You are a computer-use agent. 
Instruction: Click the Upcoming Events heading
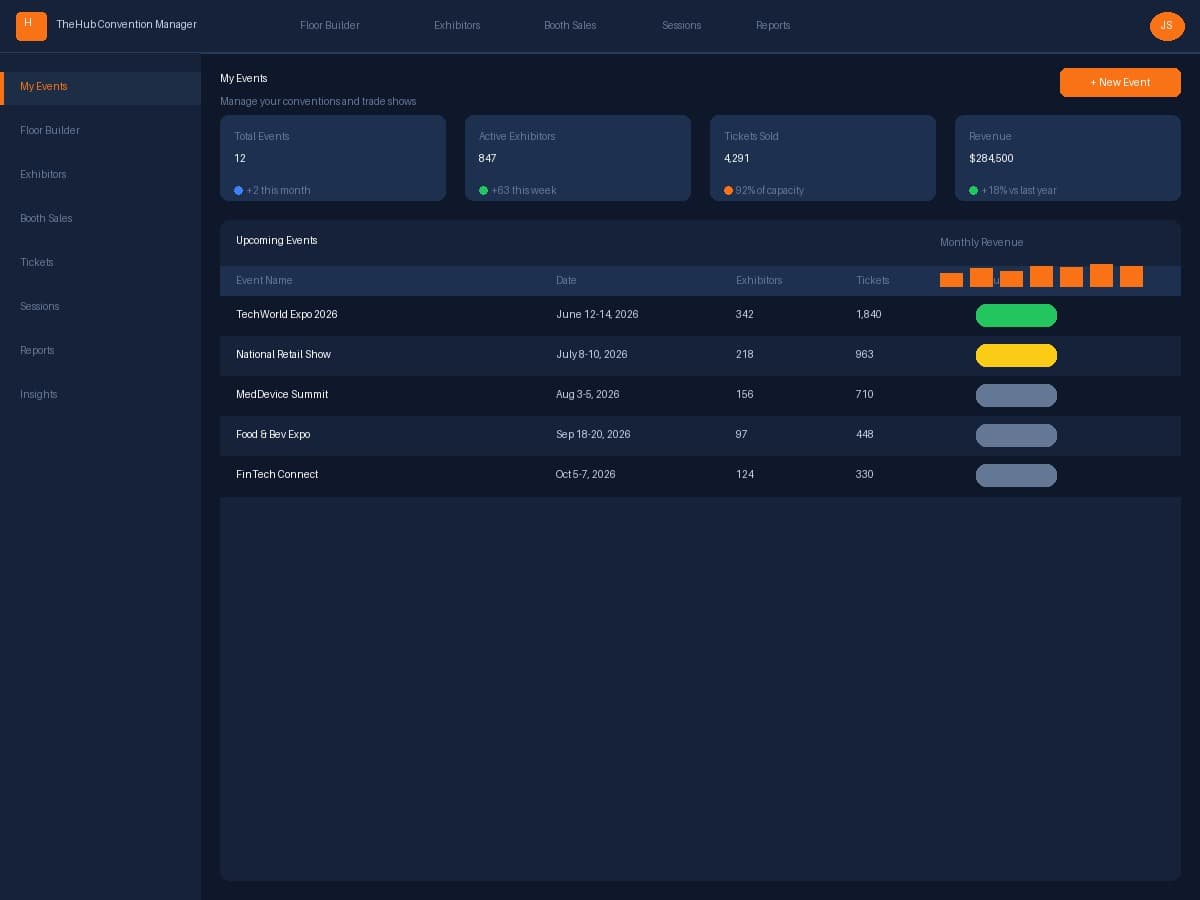tap(277, 241)
